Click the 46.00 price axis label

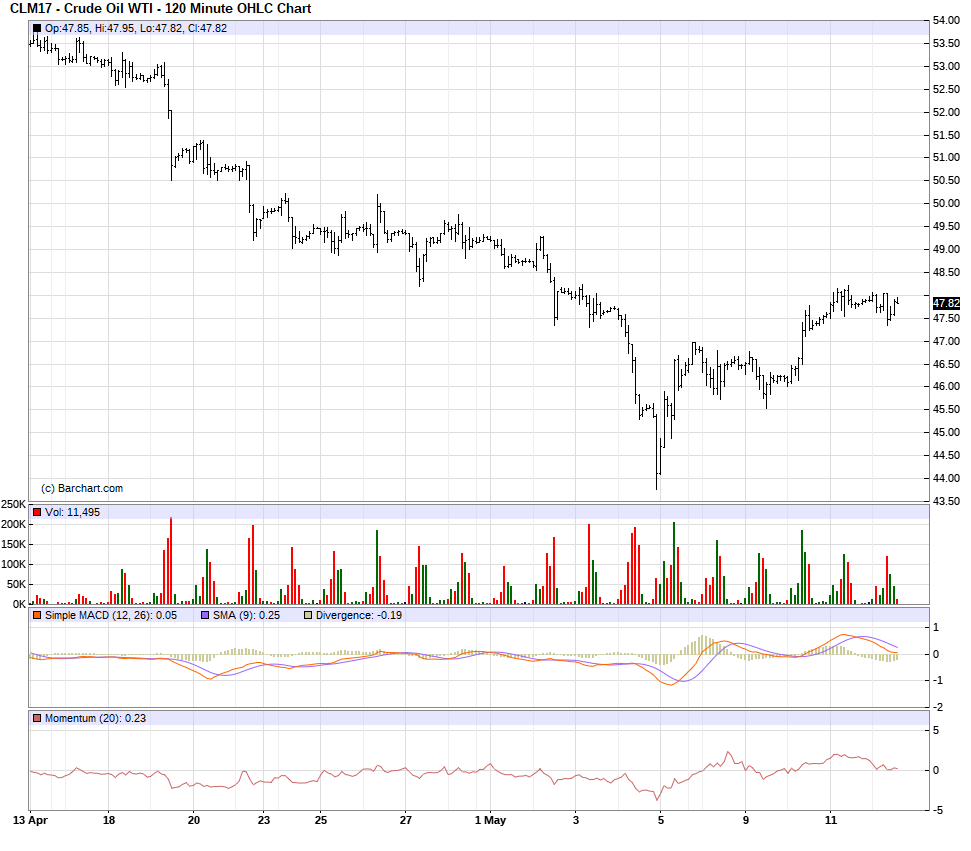pos(946,386)
